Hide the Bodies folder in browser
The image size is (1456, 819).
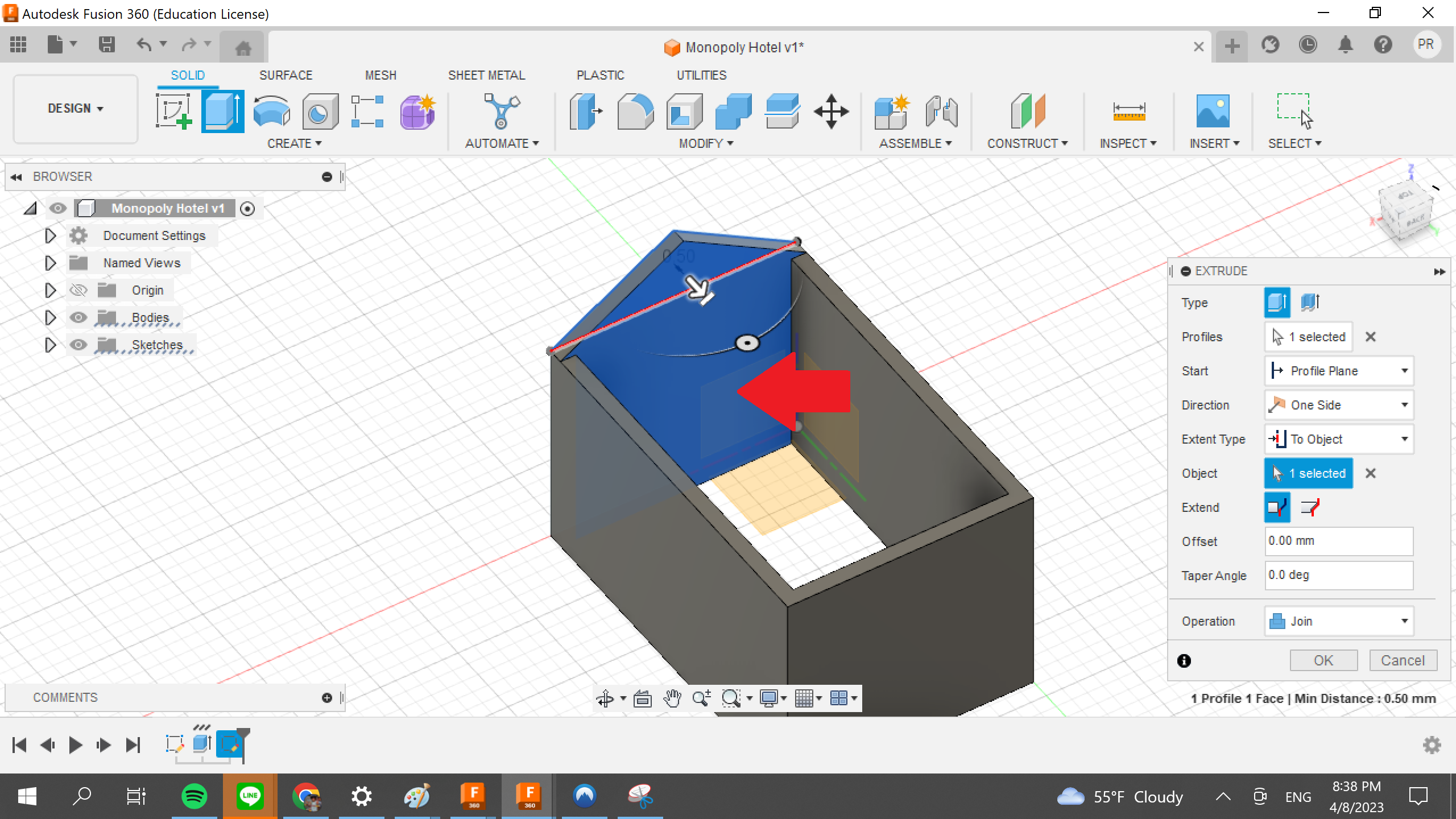click(78, 317)
